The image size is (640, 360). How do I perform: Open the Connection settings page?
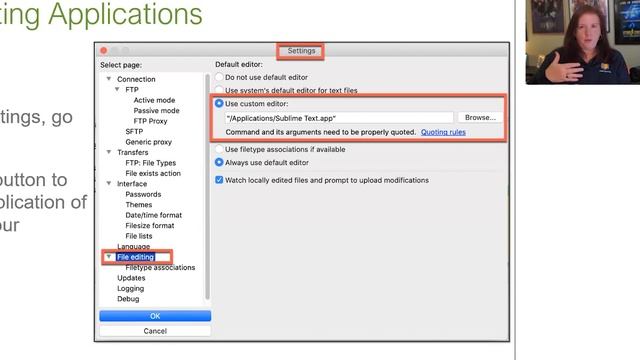136,79
